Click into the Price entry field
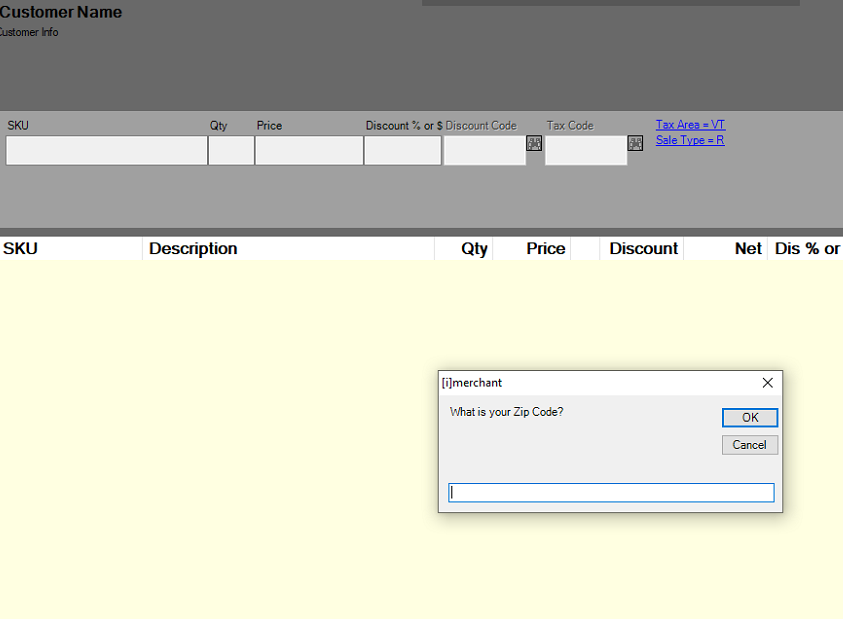This screenshot has height=619, width=843. 309,150
